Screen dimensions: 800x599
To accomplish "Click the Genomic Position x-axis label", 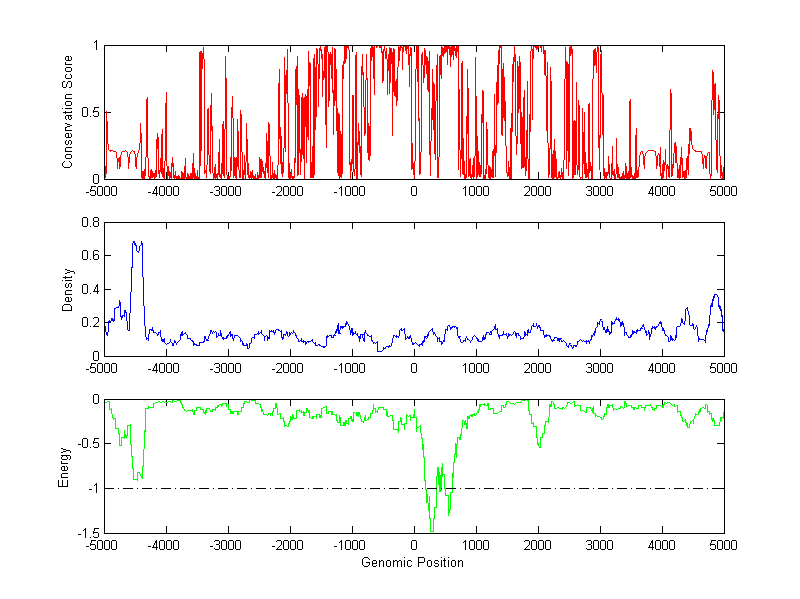I will 413,562.
